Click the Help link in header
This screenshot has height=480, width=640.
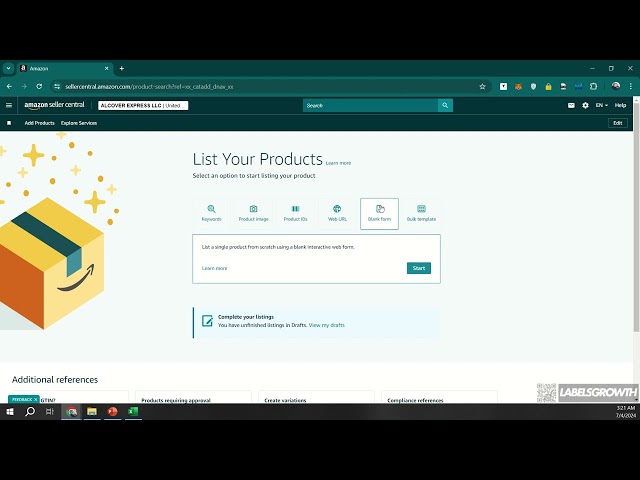[620, 105]
